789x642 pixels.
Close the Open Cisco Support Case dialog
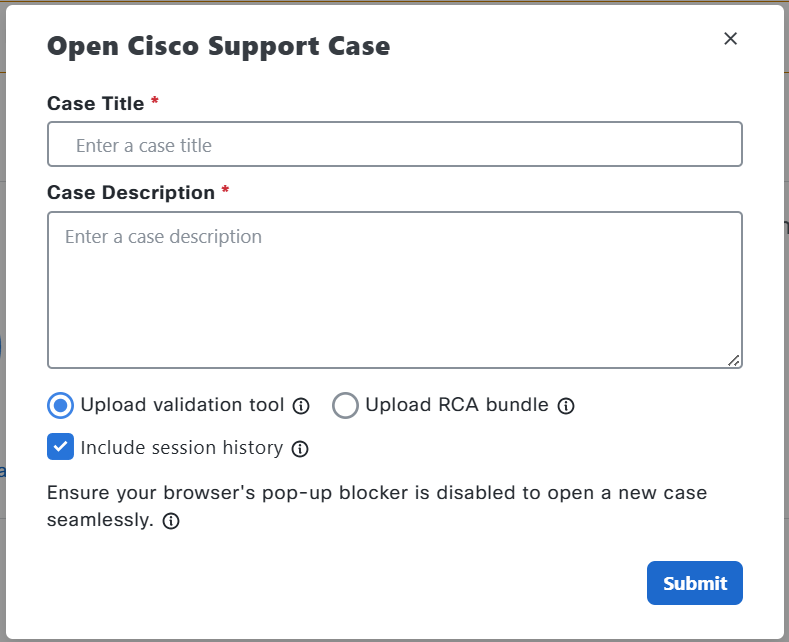(x=730, y=39)
